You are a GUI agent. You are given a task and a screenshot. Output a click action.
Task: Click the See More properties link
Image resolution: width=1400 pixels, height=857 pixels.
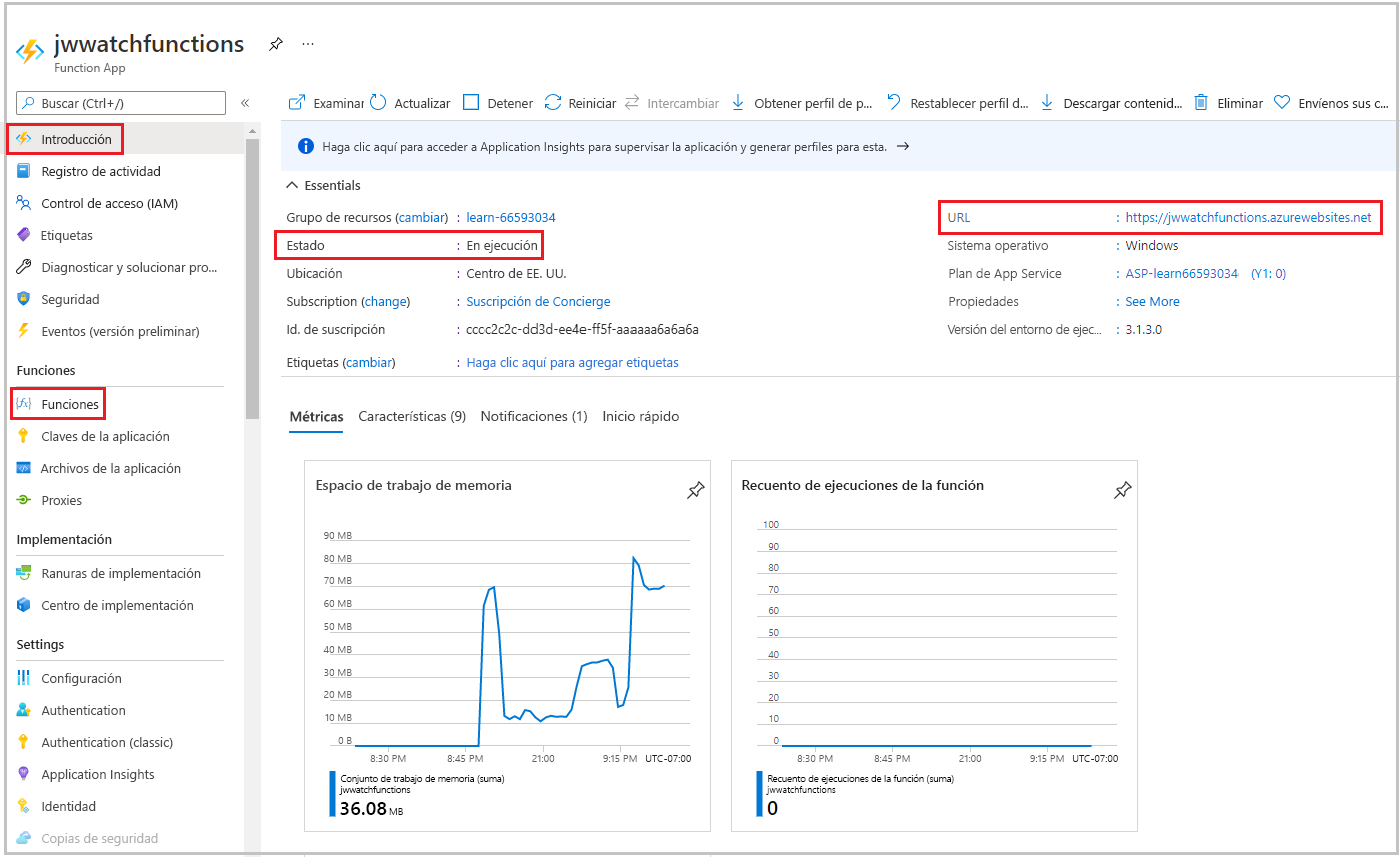pos(1152,302)
